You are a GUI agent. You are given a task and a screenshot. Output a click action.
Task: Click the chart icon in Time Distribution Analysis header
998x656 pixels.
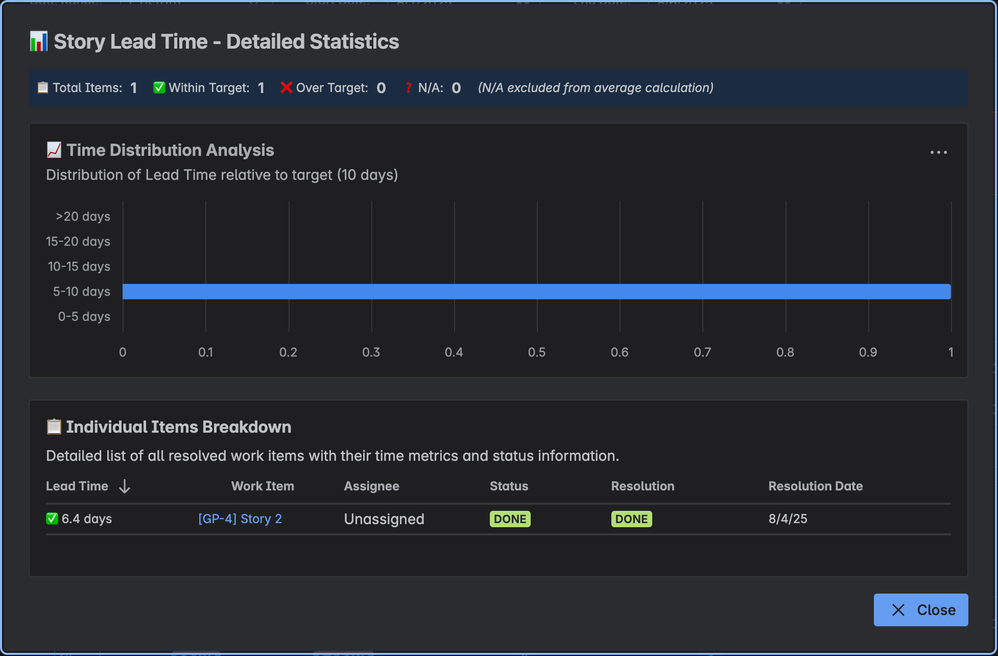(51, 149)
